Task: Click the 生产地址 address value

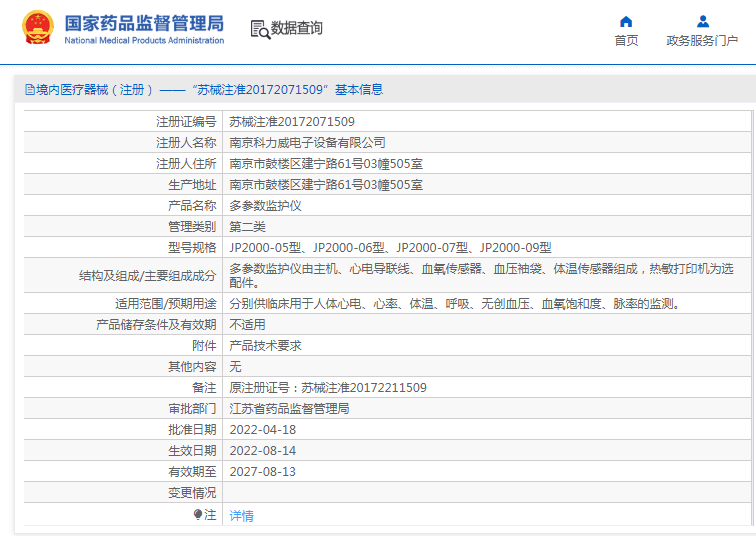Action: click(326, 185)
